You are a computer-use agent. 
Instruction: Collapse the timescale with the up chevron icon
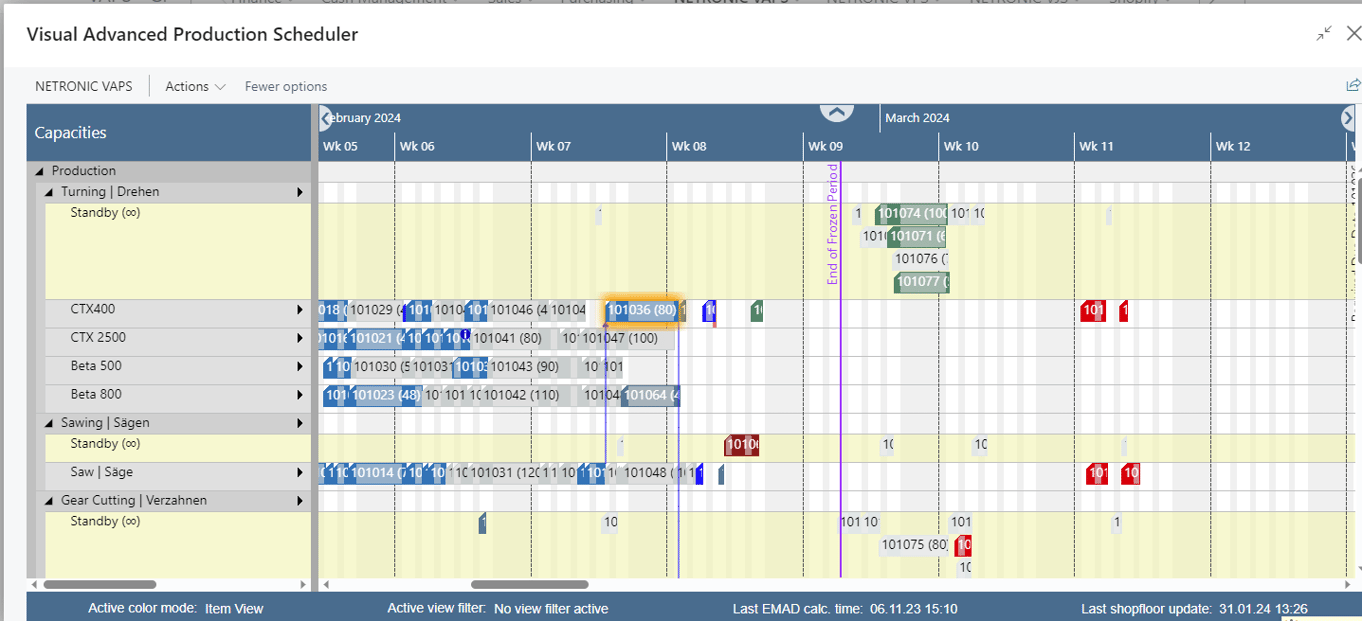tap(836, 113)
